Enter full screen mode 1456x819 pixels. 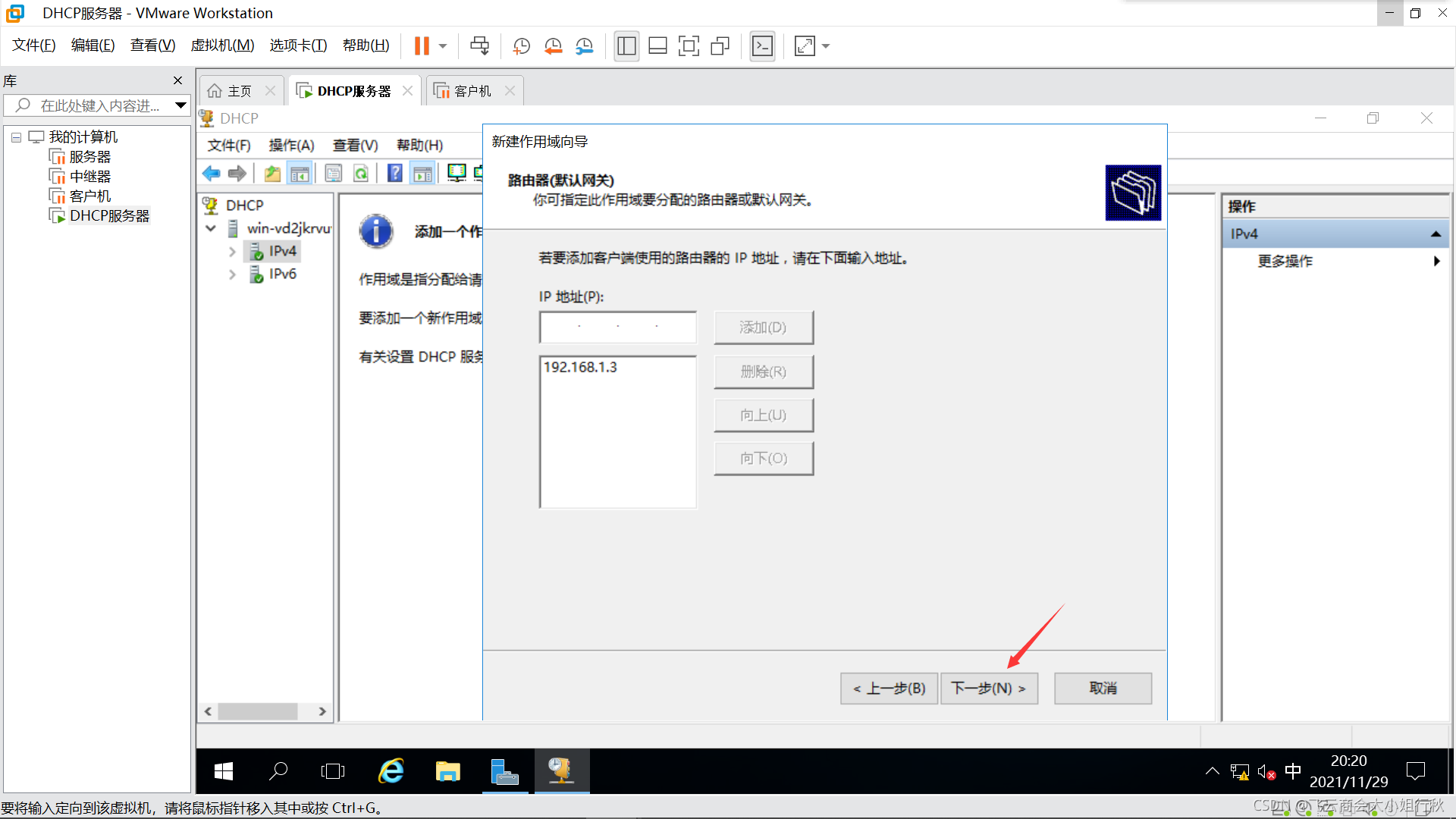point(689,46)
